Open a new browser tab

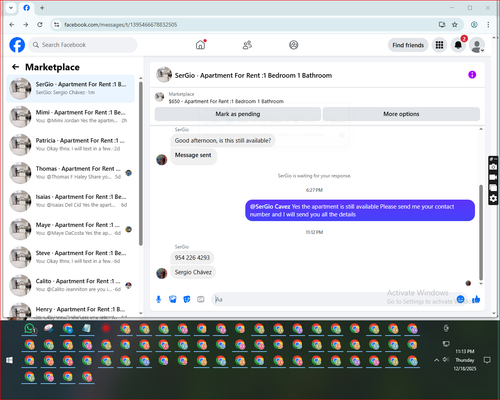pos(42,8)
